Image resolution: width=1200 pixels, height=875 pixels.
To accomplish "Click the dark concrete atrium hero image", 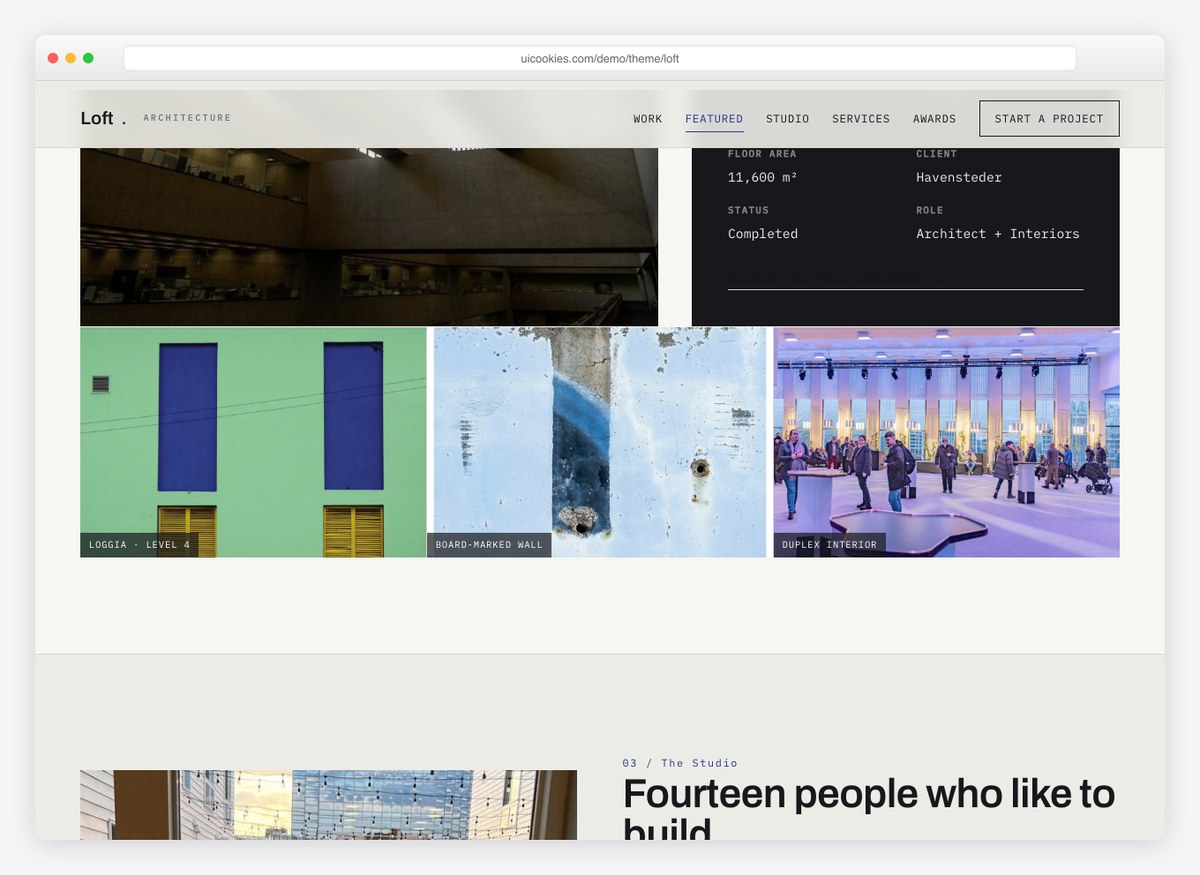I will [x=369, y=237].
